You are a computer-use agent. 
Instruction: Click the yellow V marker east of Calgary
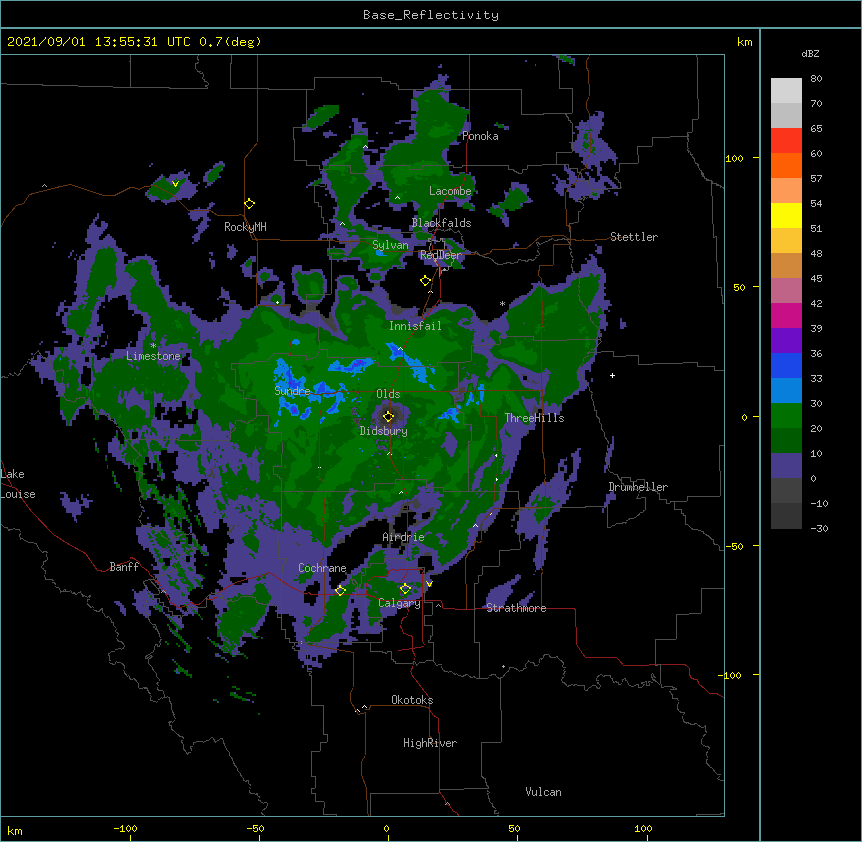point(429,584)
